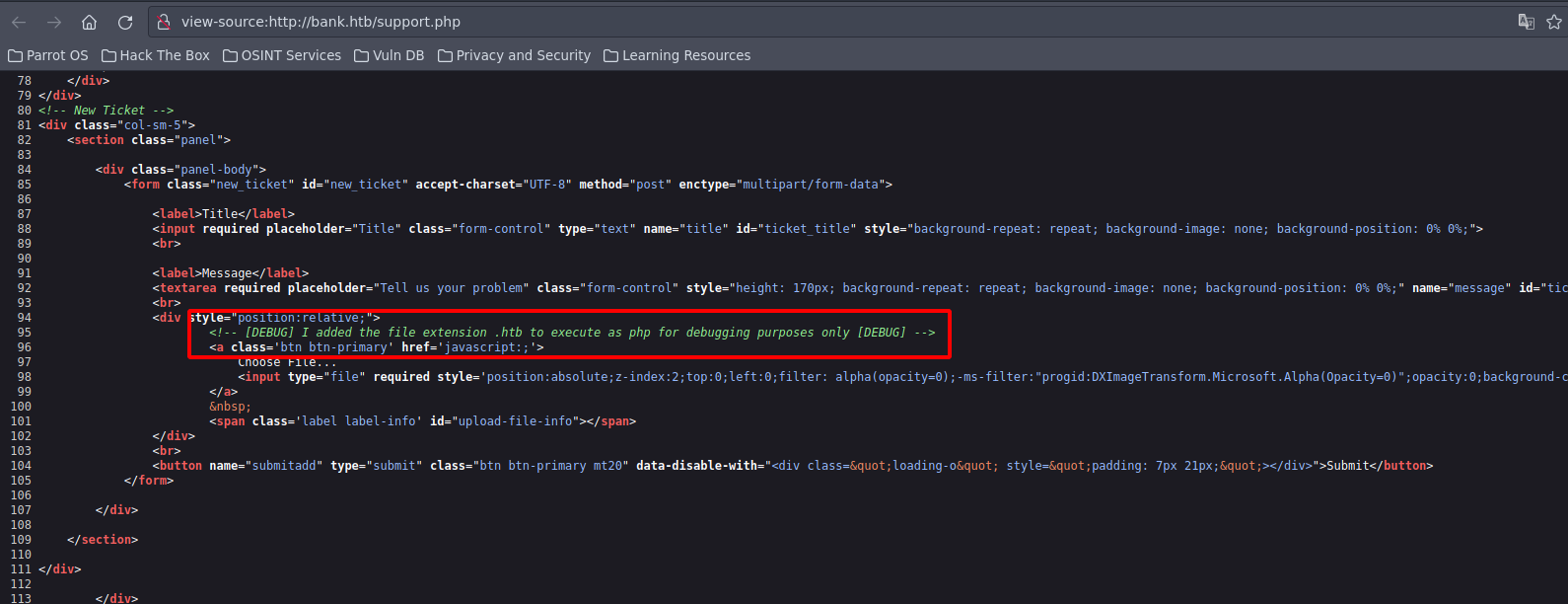Bookmark this page with the star
Viewport: 1568px width, 604px height.
[x=1554, y=22]
